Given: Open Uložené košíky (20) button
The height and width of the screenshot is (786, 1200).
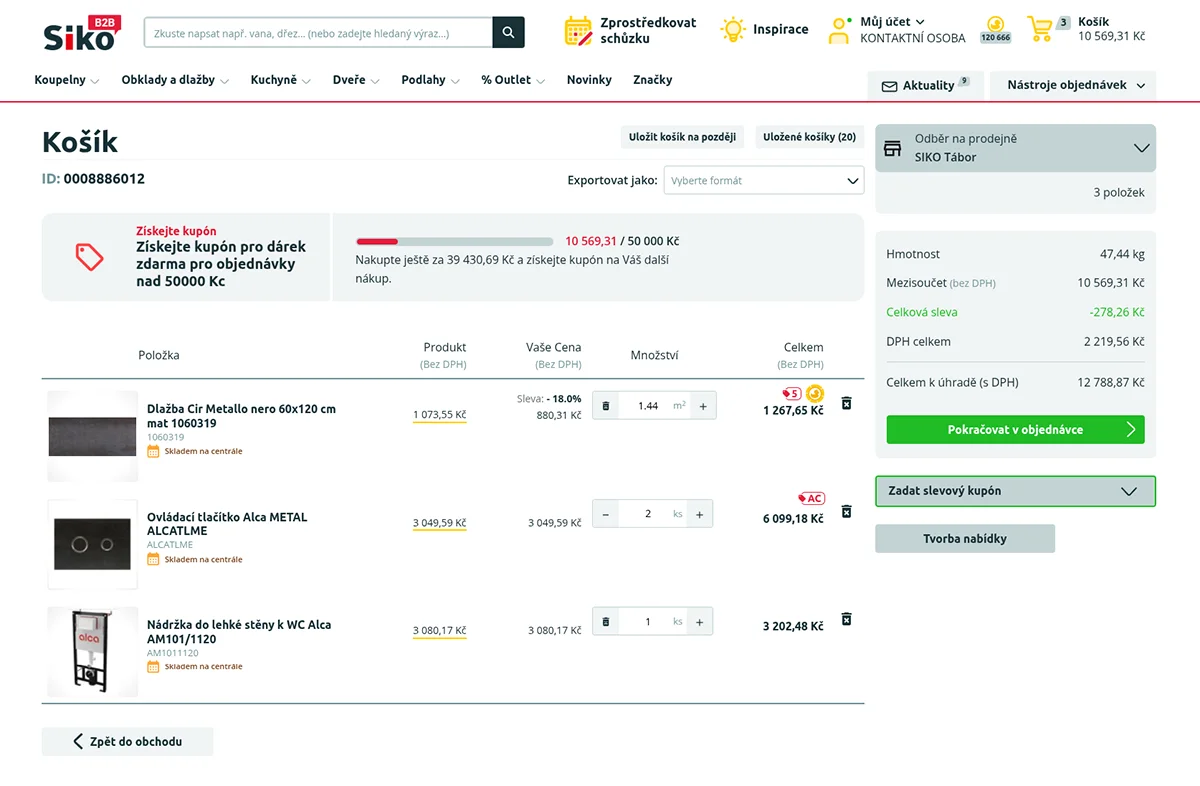Looking at the screenshot, I should 810,137.
